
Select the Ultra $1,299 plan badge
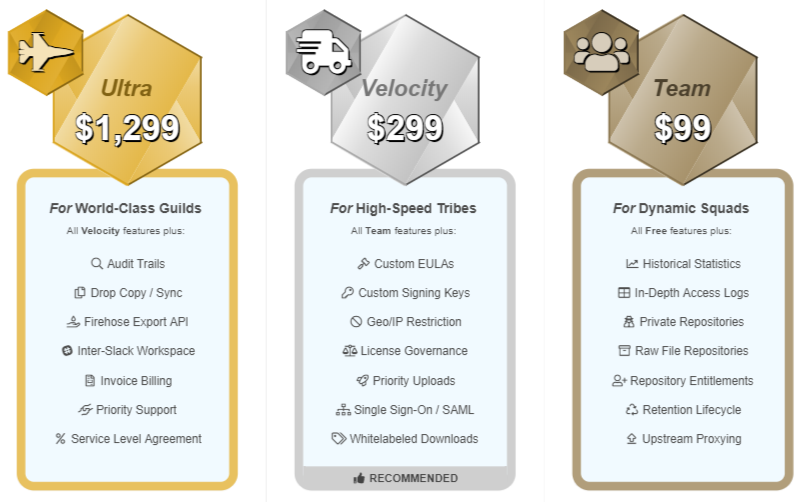coord(128,100)
